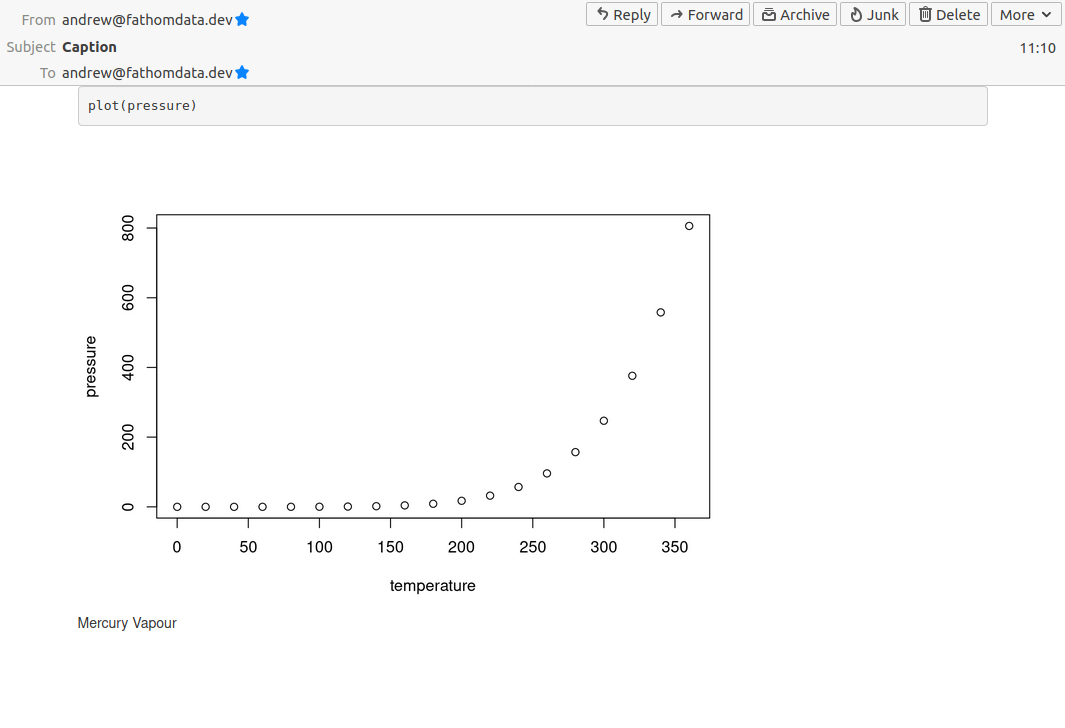Click the Reply button
Viewport: 1065px width, 728px height.
click(621, 14)
